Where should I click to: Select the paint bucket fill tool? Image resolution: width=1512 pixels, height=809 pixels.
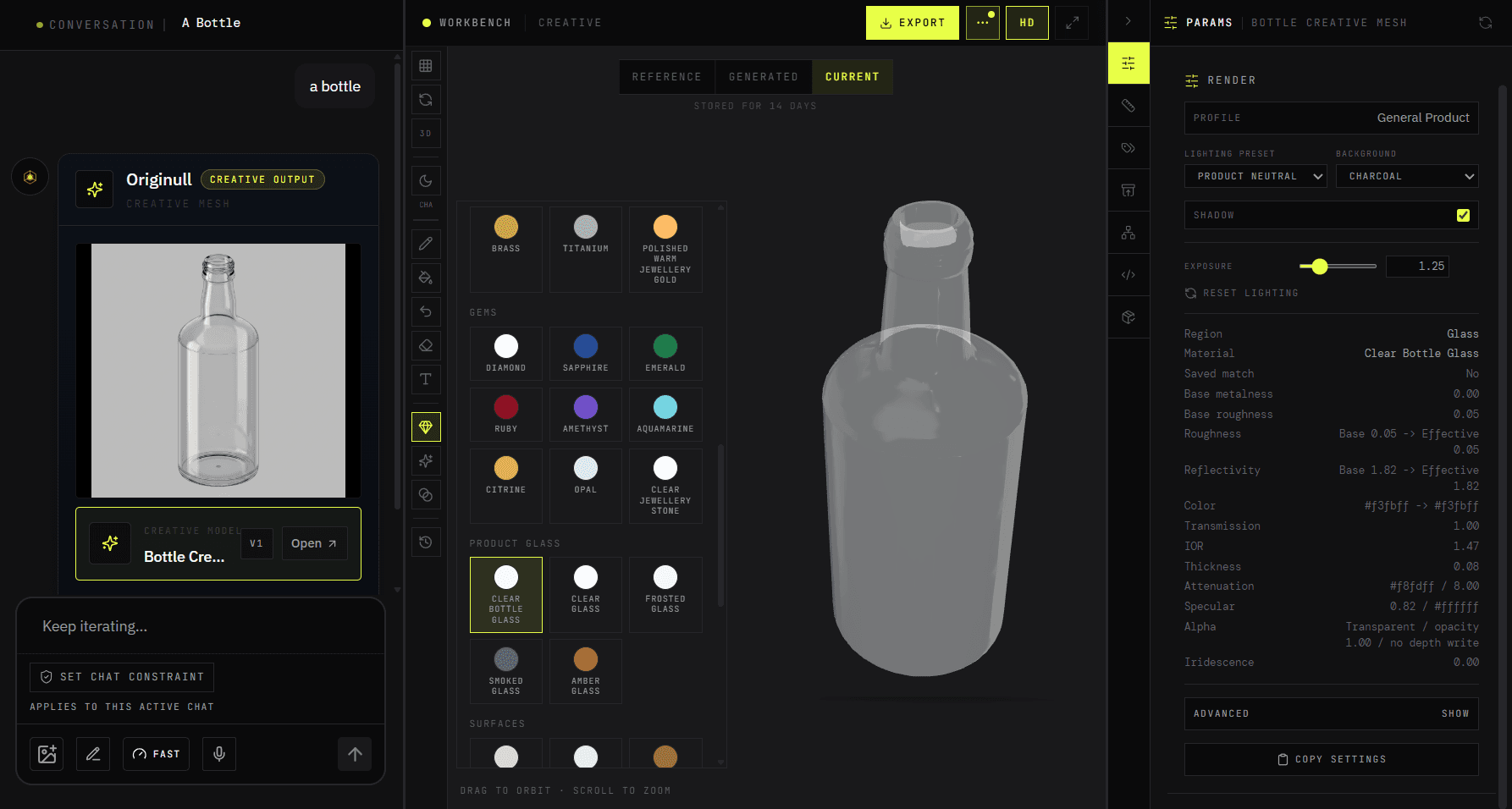pos(426,278)
